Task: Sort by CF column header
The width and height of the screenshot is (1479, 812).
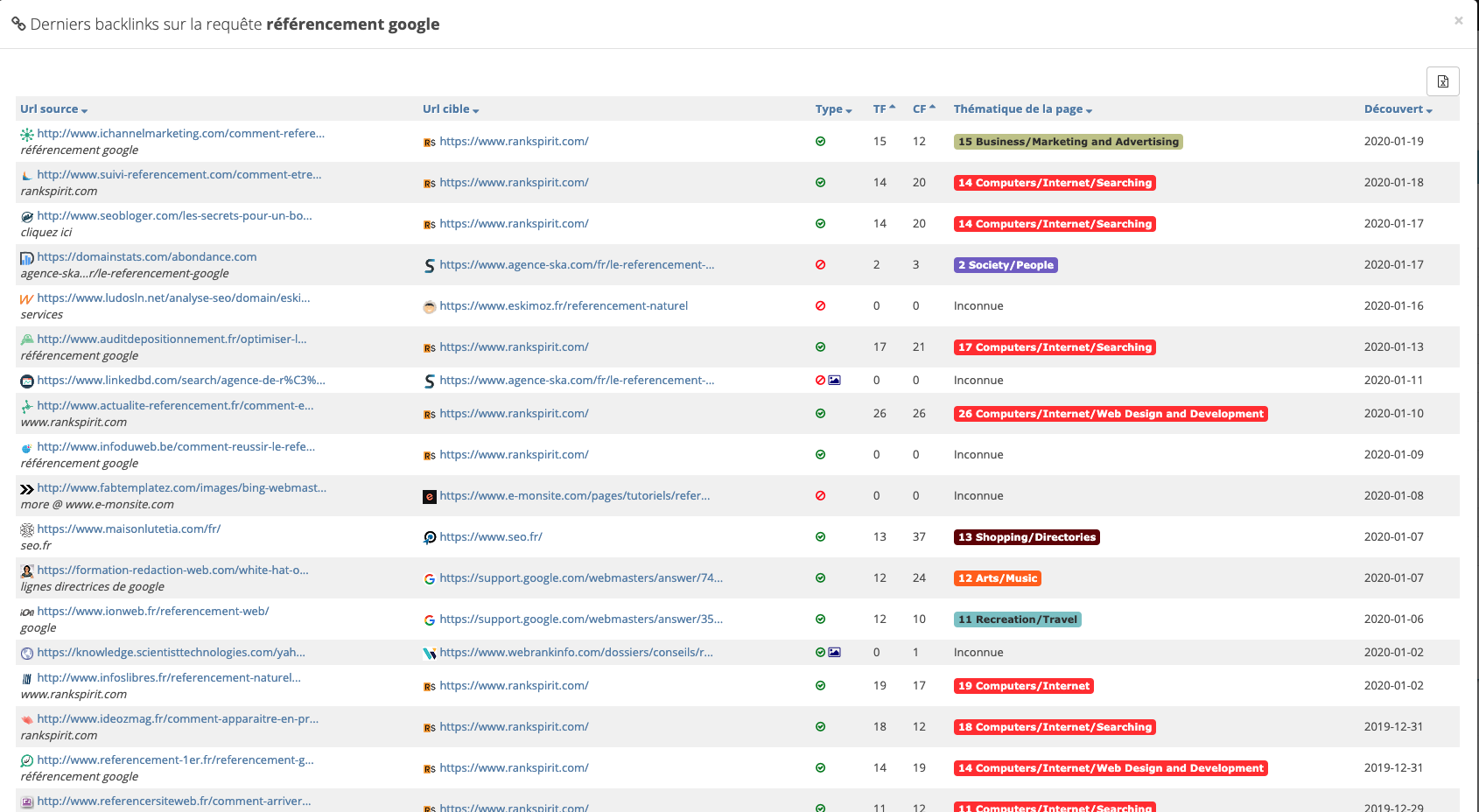Action: [x=923, y=109]
